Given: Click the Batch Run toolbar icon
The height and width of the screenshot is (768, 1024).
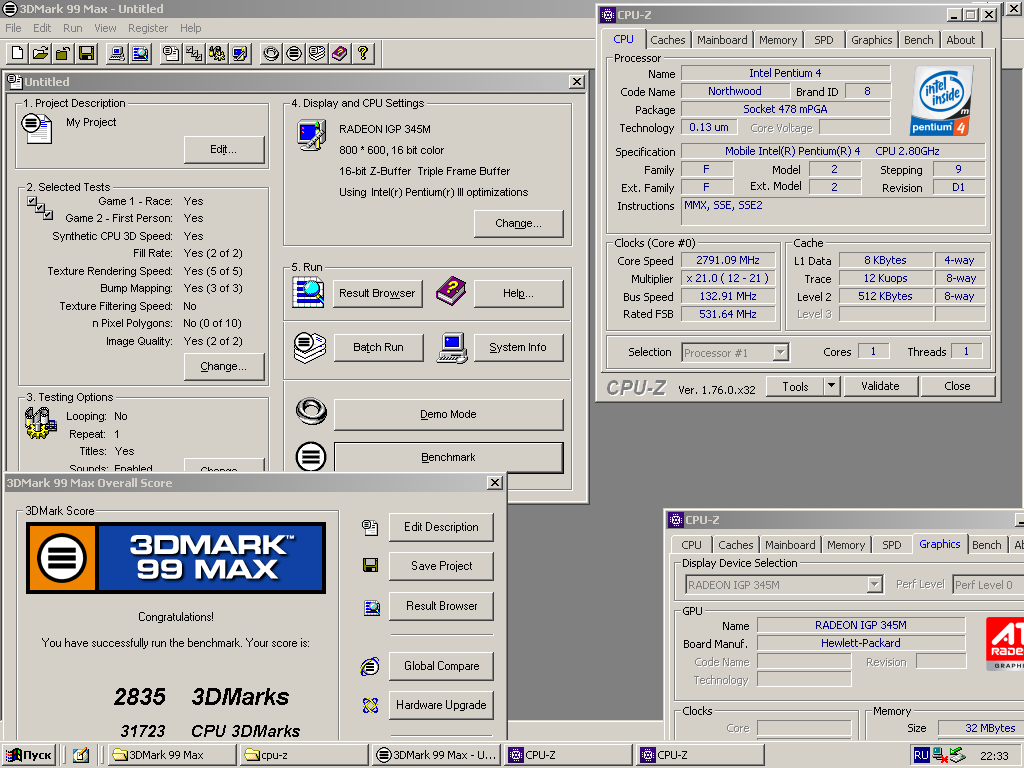Looking at the screenshot, I should (x=317, y=53).
